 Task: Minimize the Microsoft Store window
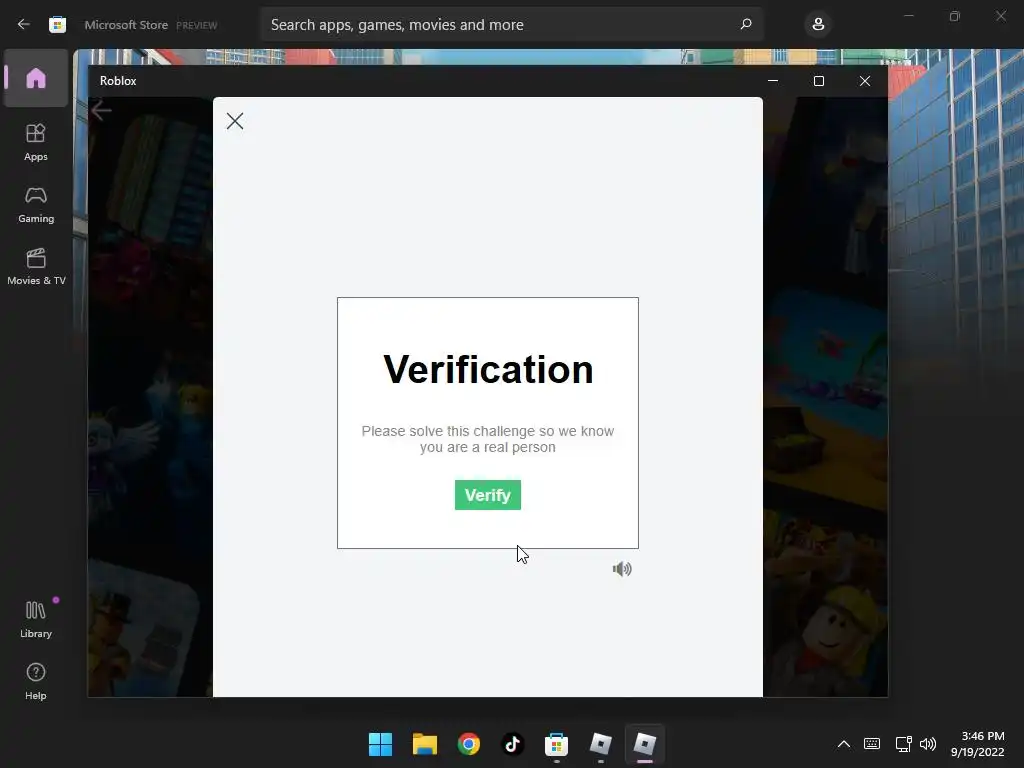tap(909, 16)
